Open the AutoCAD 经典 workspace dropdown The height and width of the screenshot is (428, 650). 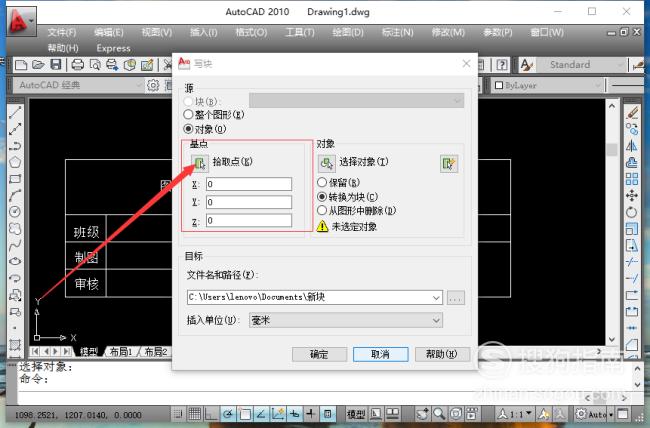point(78,85)
